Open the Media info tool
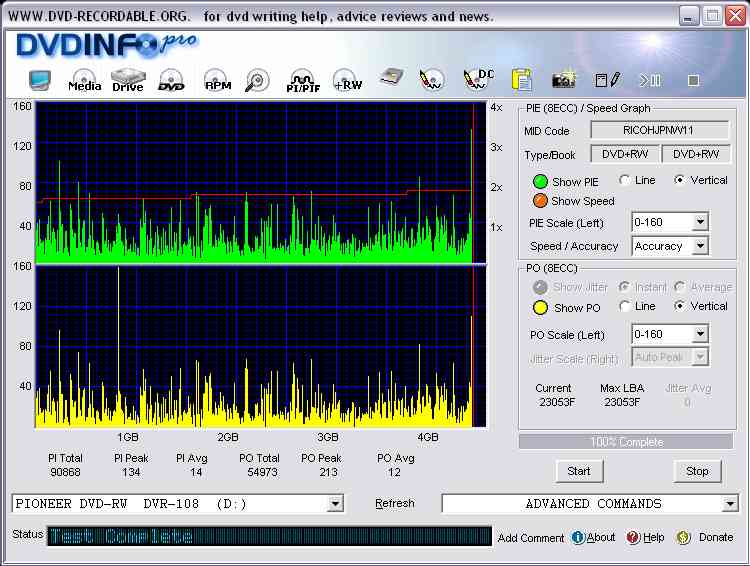 (x=84, y=80)
